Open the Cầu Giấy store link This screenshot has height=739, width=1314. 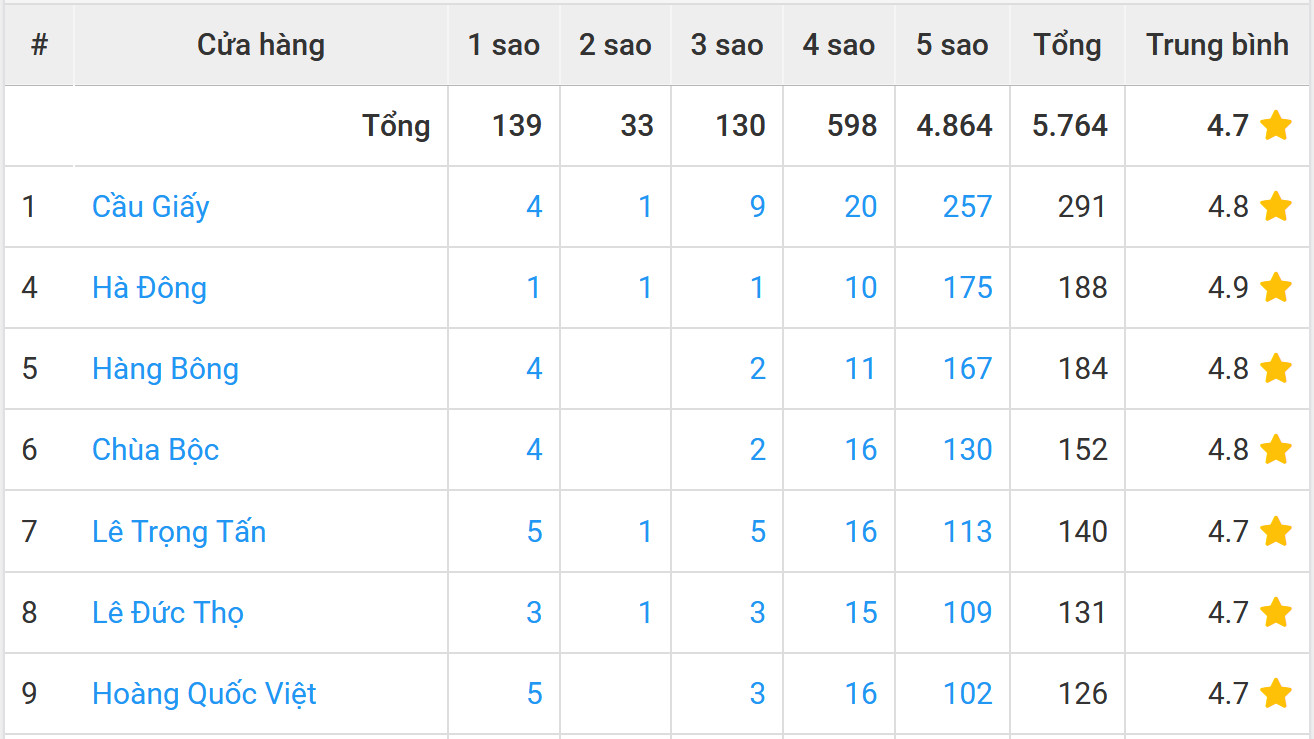point(151,207)
